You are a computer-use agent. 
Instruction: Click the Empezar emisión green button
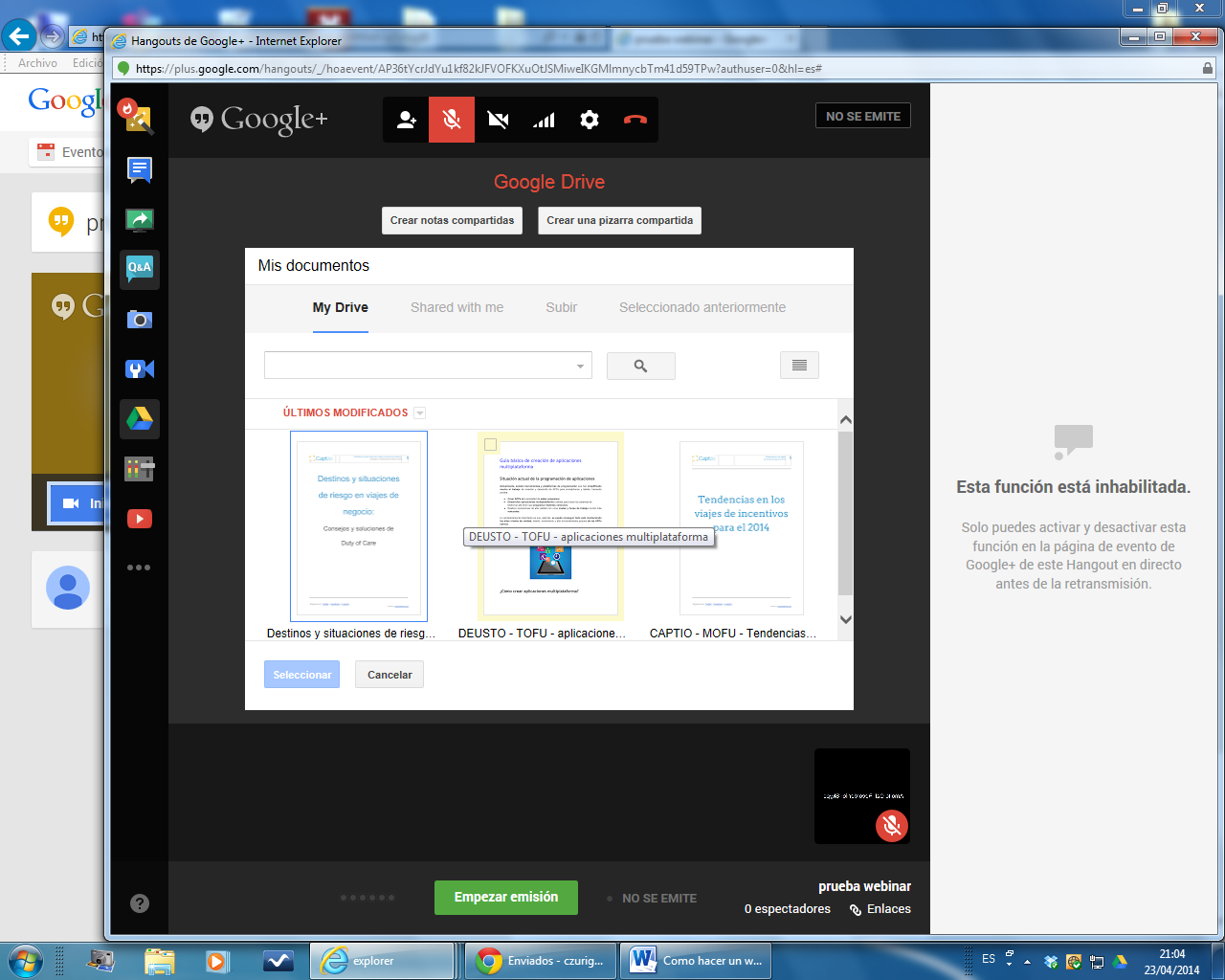point(506,898)
